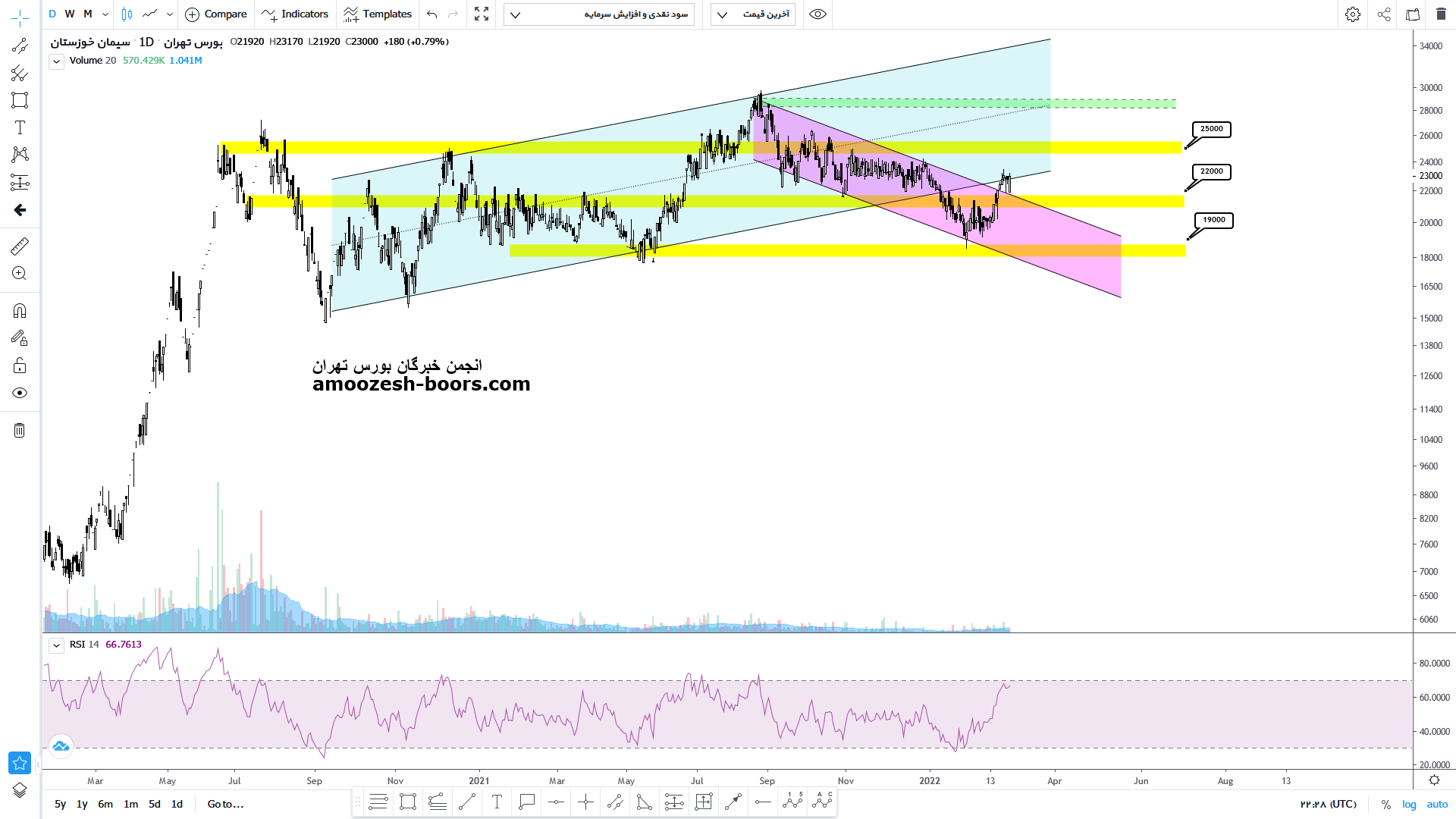Click the trash remove drawings icon in left sidebar
The width and height of the screenshot is (1456, 819).
[x=20, y=431]
